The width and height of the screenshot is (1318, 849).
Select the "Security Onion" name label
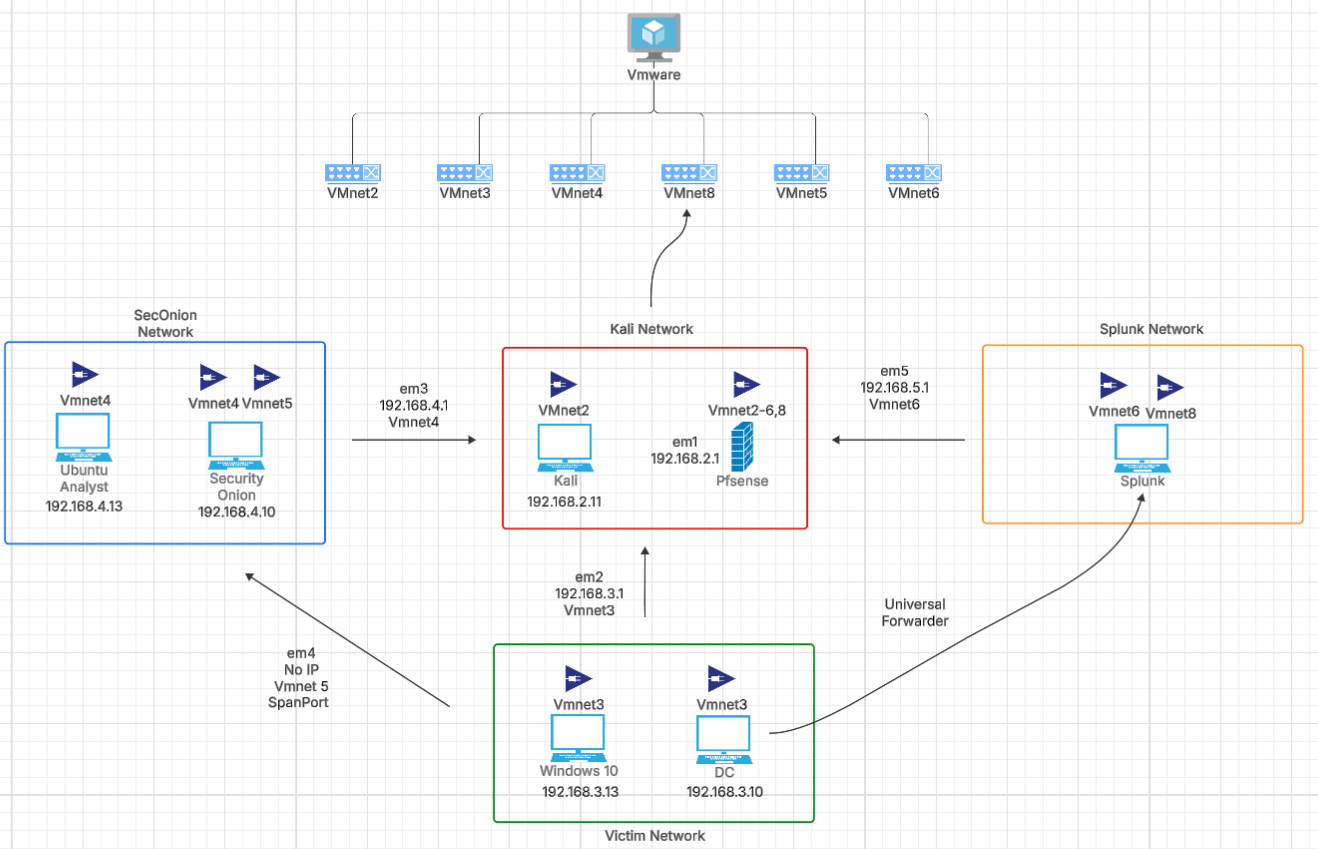236,487
